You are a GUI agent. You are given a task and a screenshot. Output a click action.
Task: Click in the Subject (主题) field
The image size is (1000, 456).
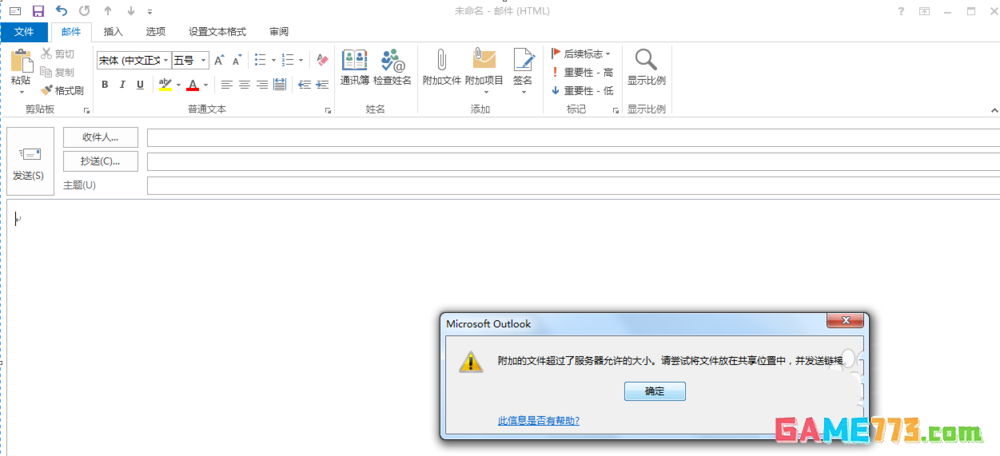pos(573,185)
